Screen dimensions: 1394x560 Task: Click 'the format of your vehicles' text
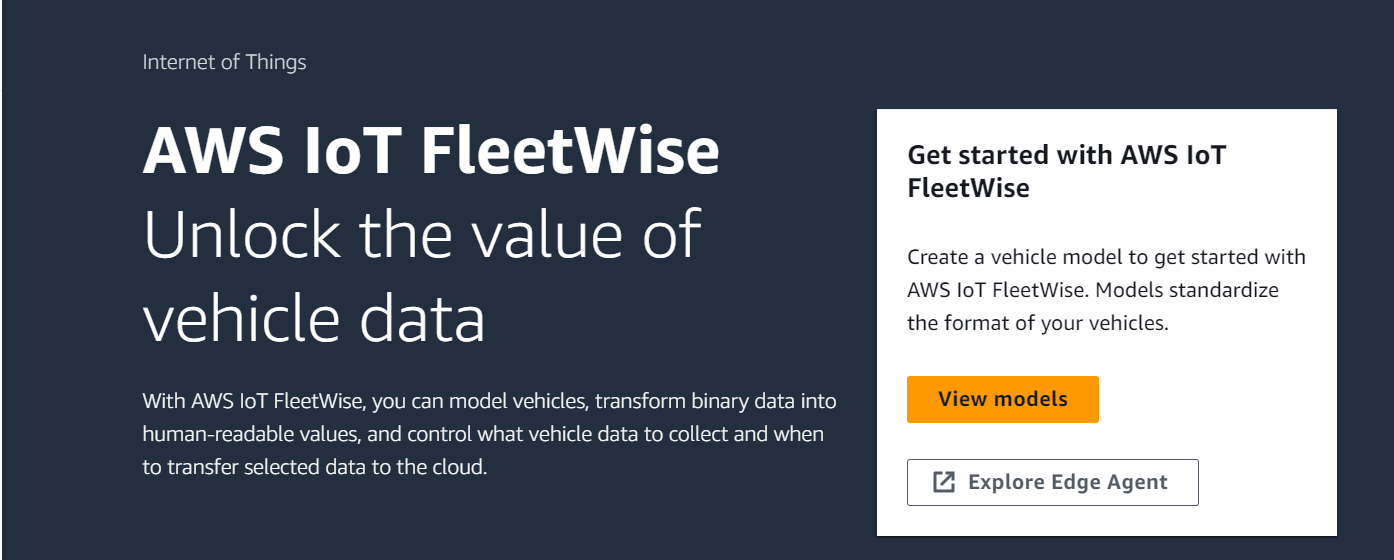tap(1038, 324)
